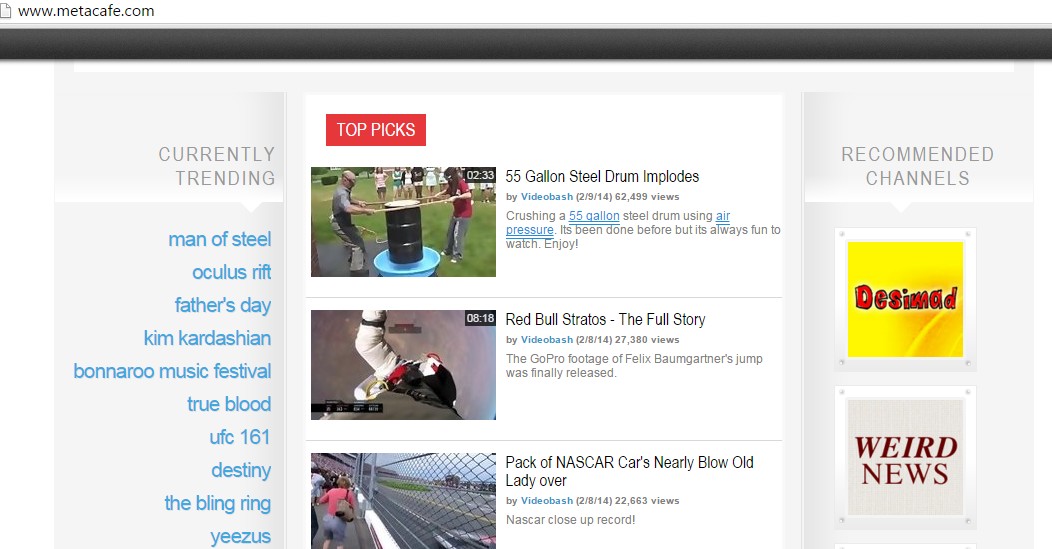The height and width of the screenshot is (549, 1052).
Task: Click the 02:33 duration badge
Action: pos(480,175)
